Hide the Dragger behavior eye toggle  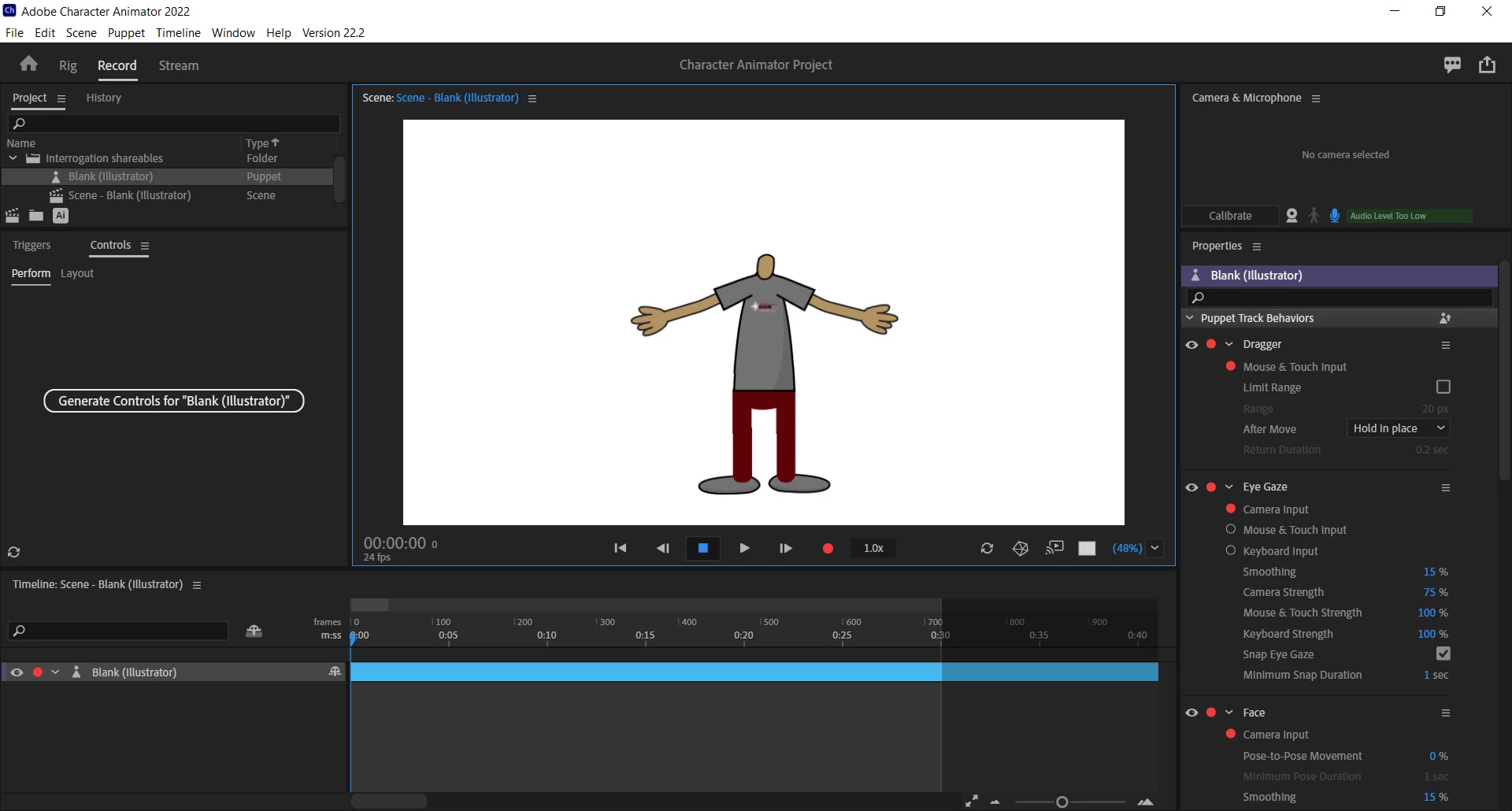pos(1191,345)
